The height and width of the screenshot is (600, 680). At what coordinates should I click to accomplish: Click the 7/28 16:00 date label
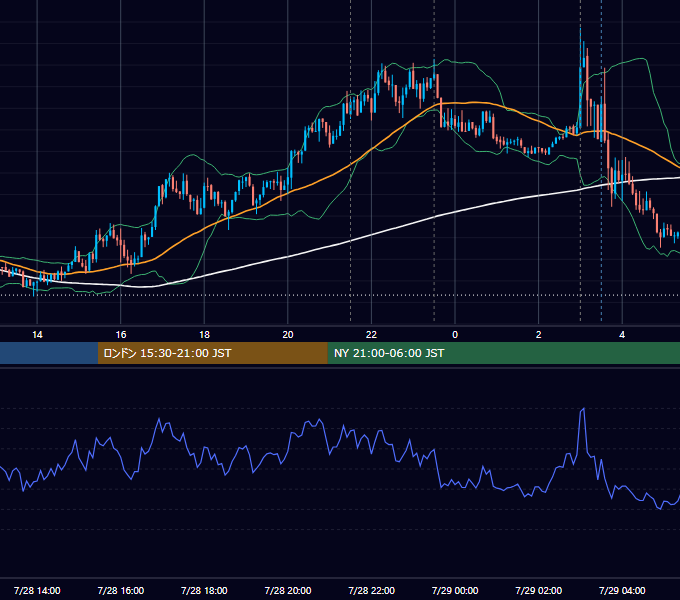click(121, 590)
